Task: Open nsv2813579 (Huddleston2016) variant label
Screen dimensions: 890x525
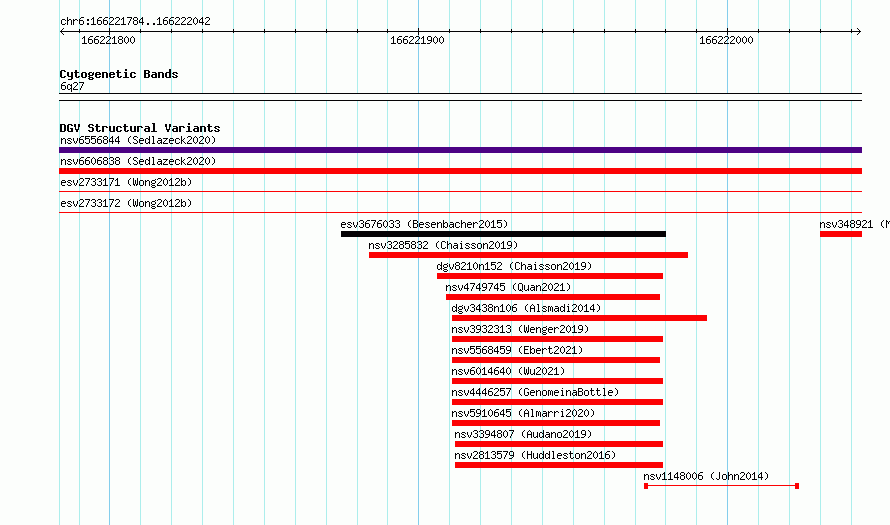Action: tap(535, 455)
